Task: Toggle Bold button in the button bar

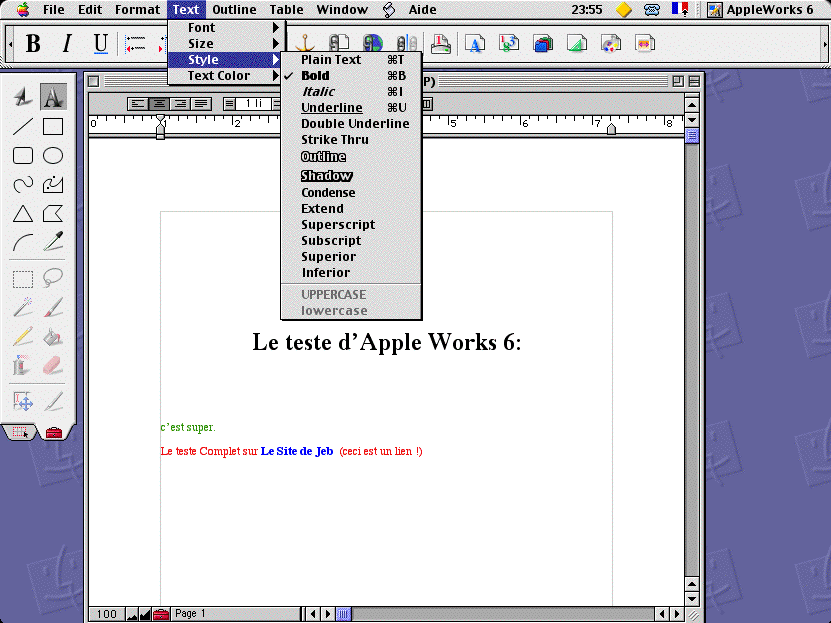Action: coord(33,43)
